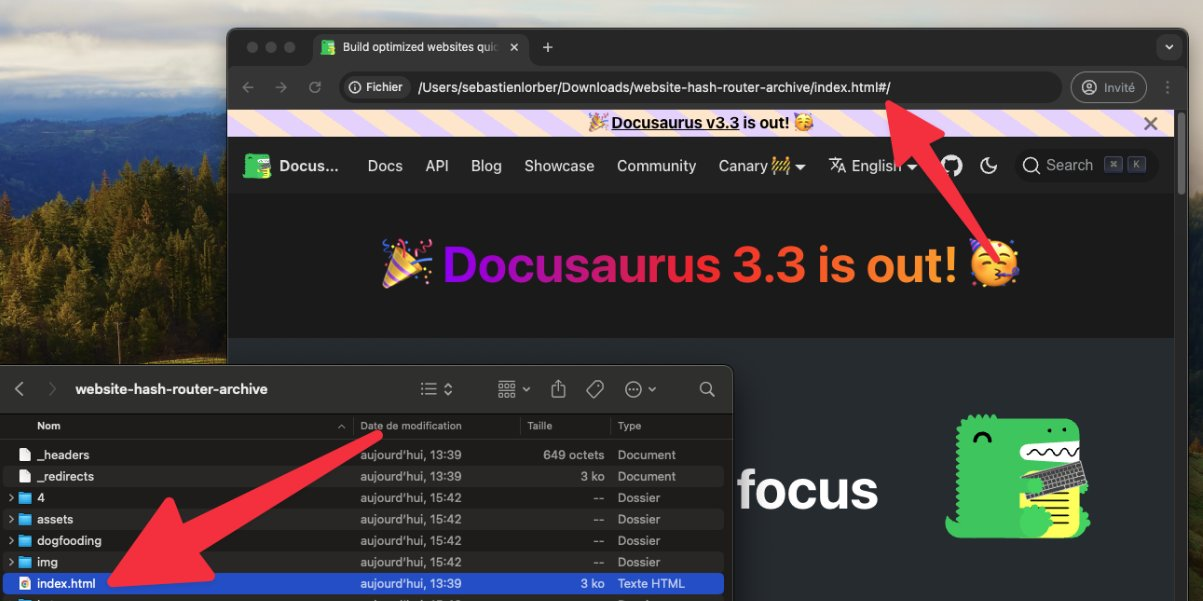1203x601 pixels.
Task: Click the Invité profile button
Action: (1108, 87)
